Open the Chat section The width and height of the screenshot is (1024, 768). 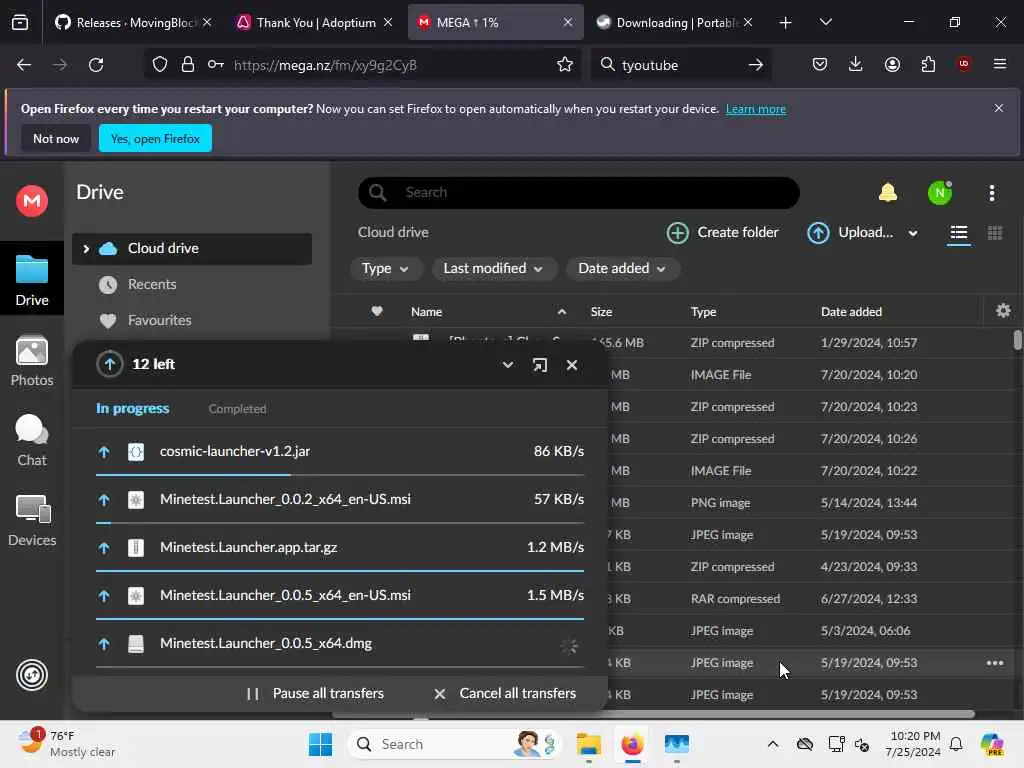click(x=32, y=441)
